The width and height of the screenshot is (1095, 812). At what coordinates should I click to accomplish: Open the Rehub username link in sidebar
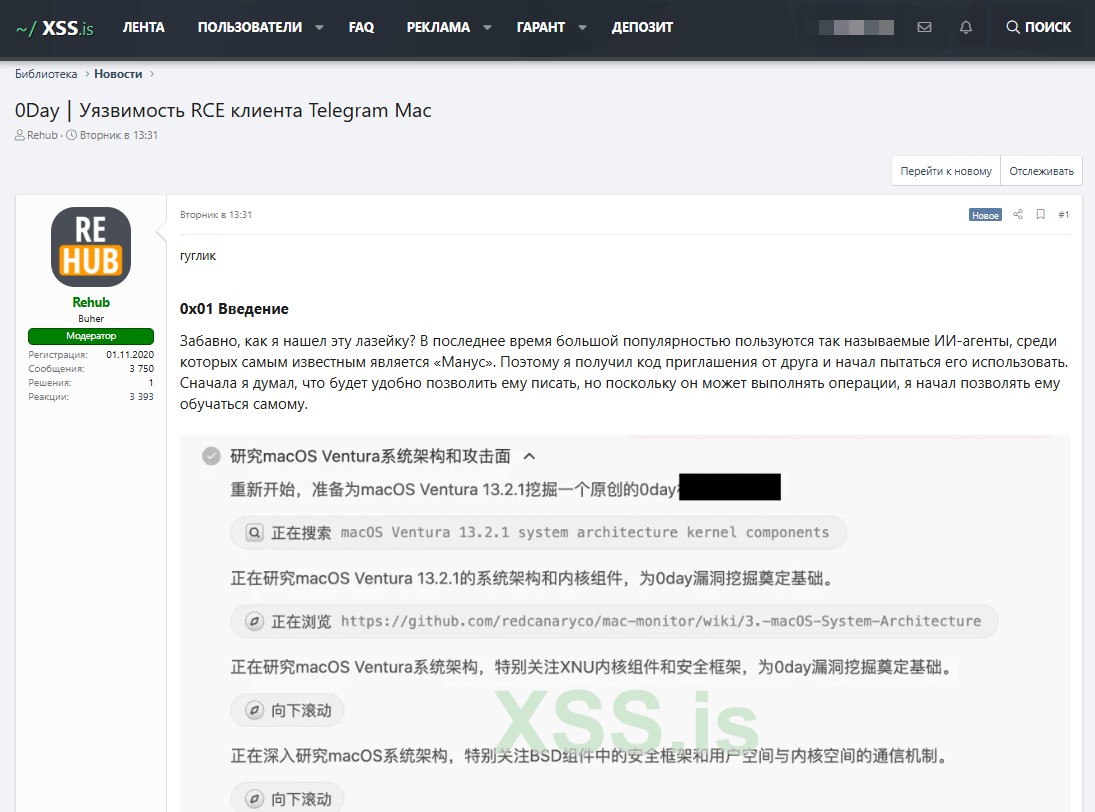tap(91, 302)
